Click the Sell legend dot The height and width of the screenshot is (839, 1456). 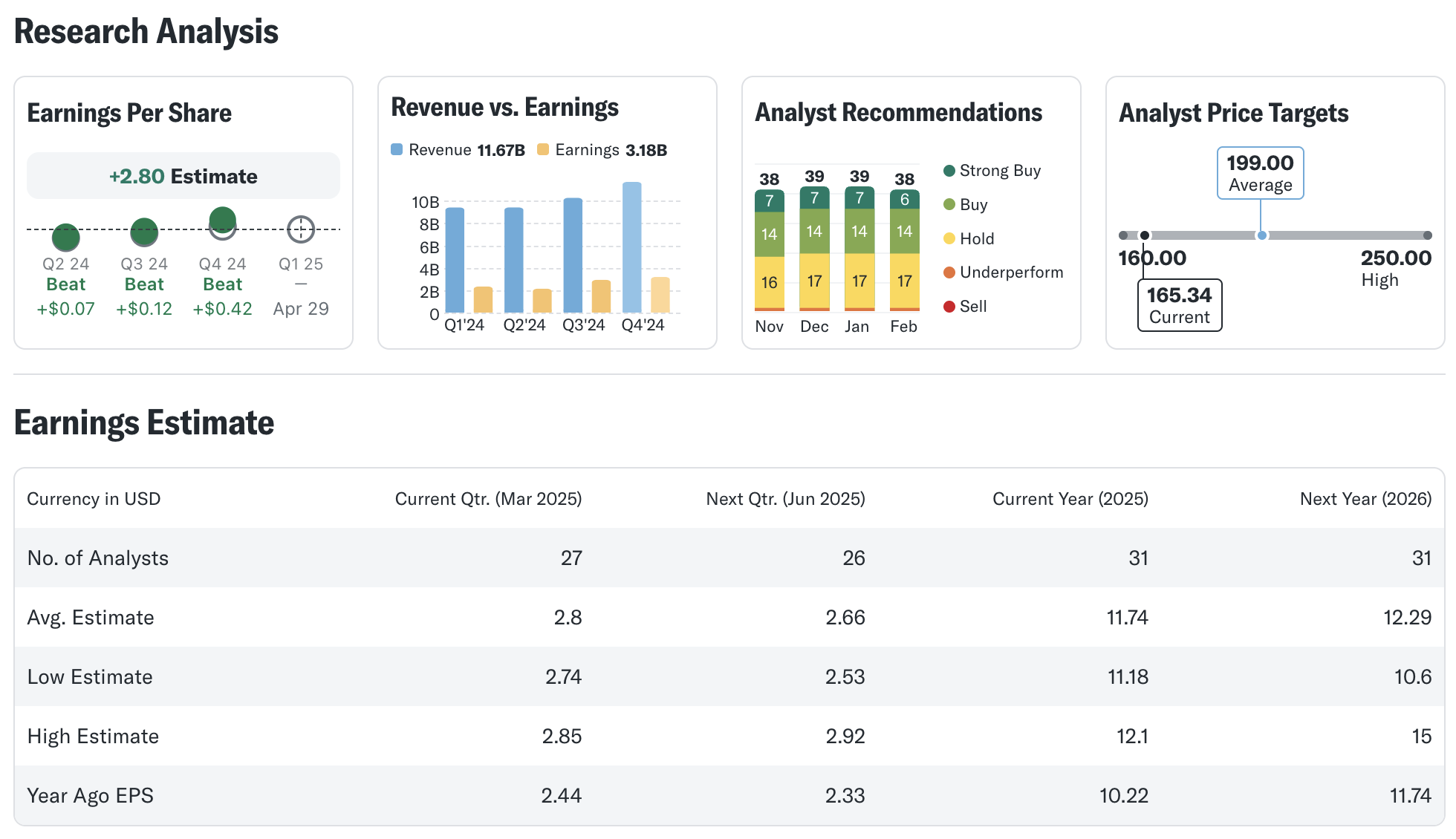(949, 307)
